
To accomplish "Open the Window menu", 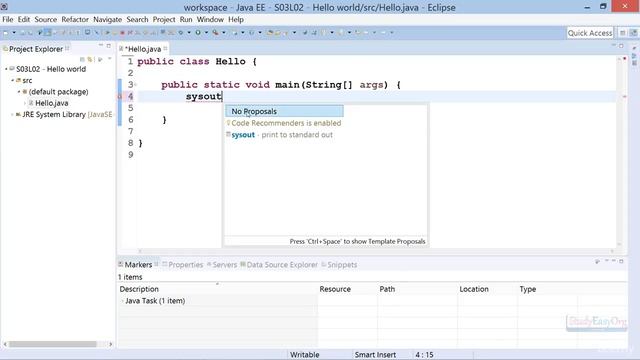I will tap(210, 20).
